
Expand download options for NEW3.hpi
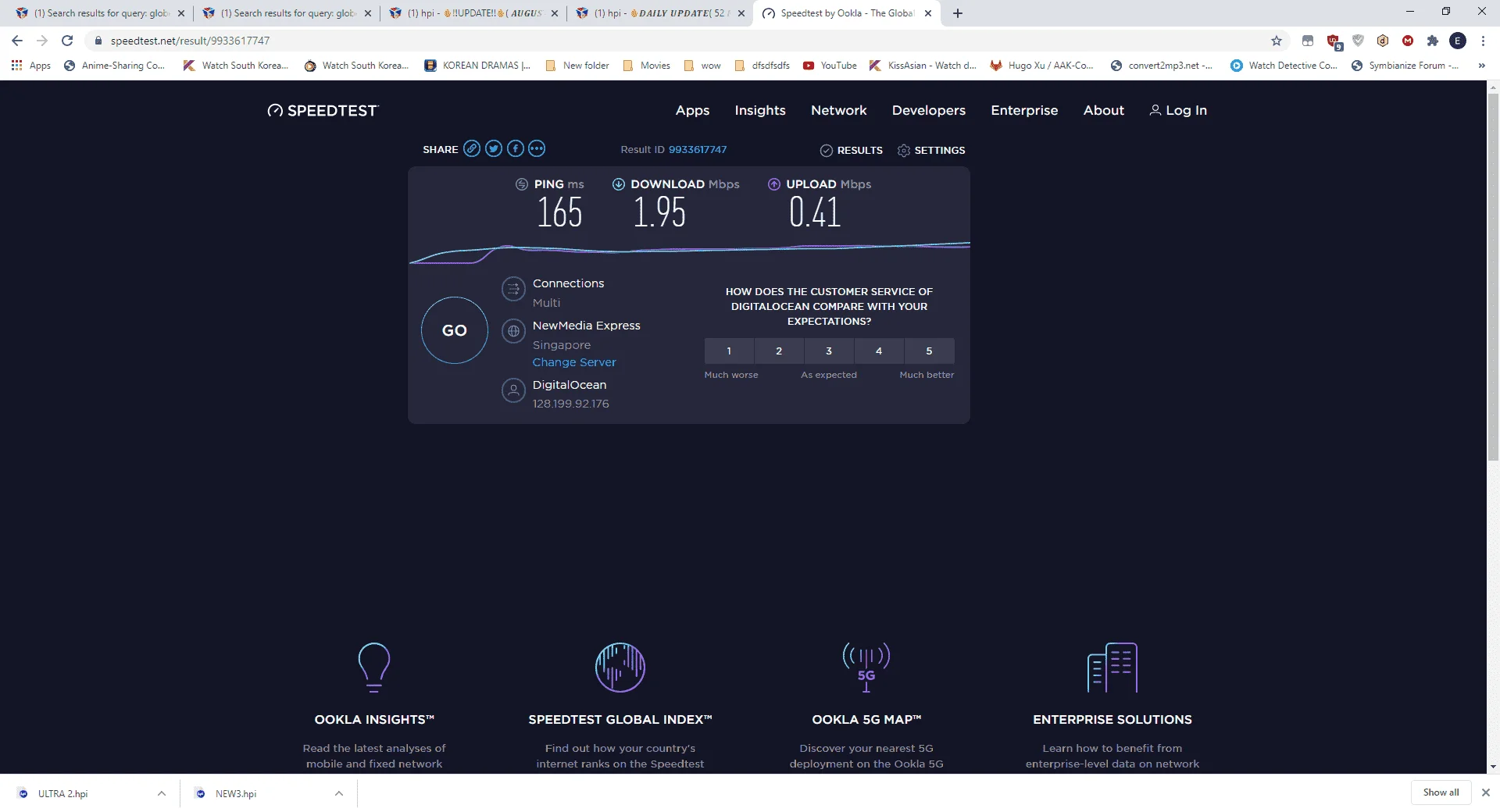(339, 793)
